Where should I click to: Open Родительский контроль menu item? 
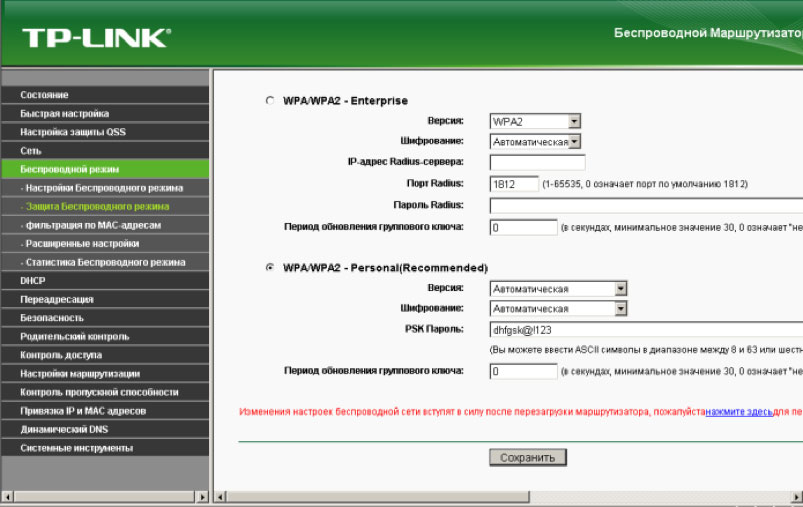point(105,336)
